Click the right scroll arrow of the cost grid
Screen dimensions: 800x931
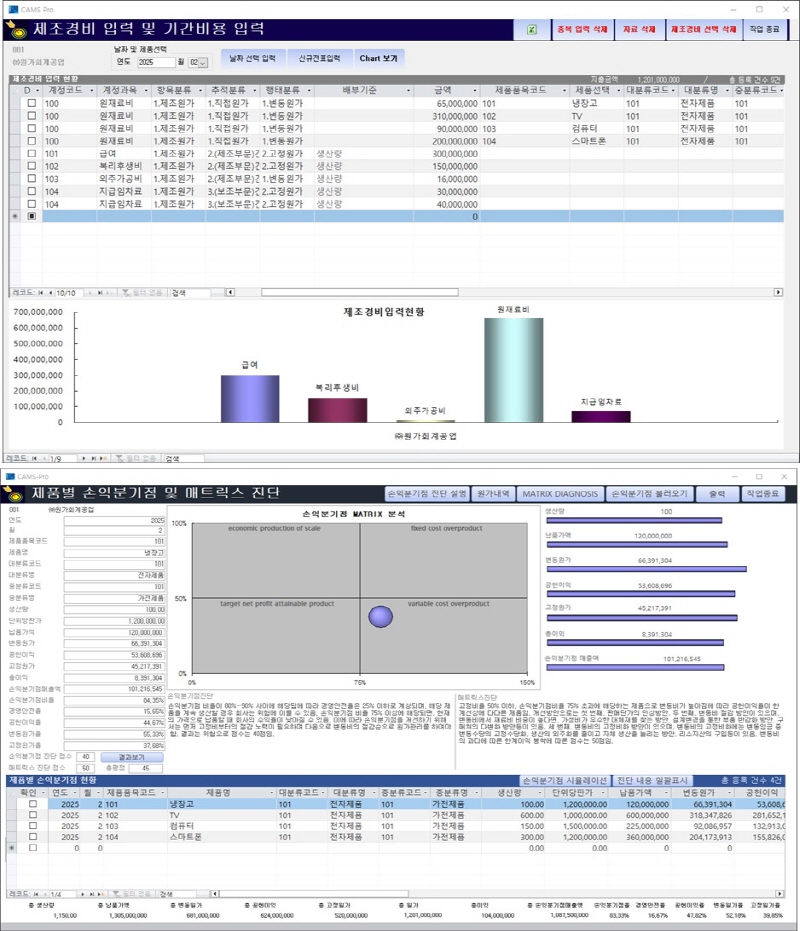click(x=778, y=292)
